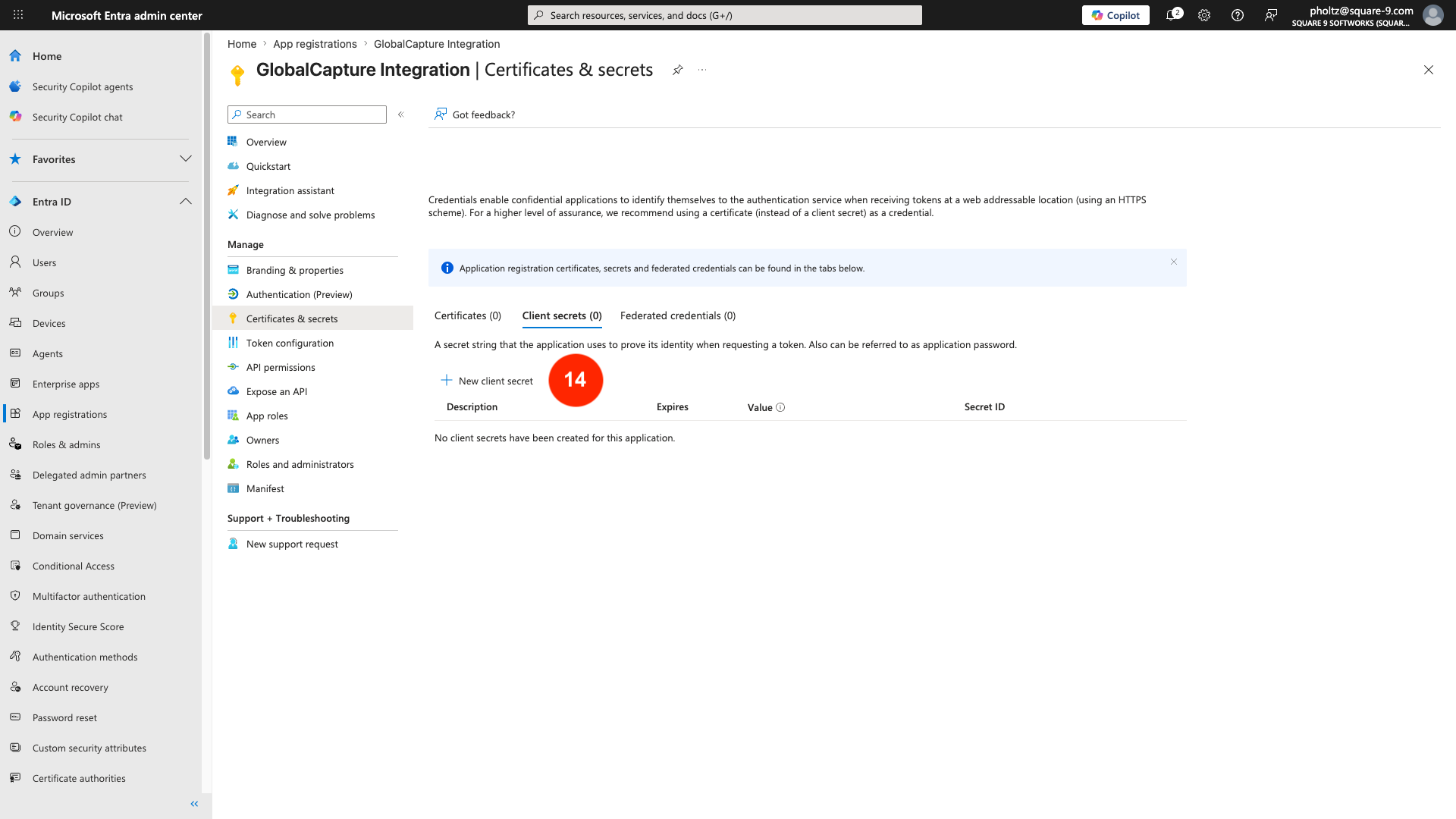This screenshot has height=819, width=1456.
Task: Open the Copilot button
Action: (x=1116, y=15)
